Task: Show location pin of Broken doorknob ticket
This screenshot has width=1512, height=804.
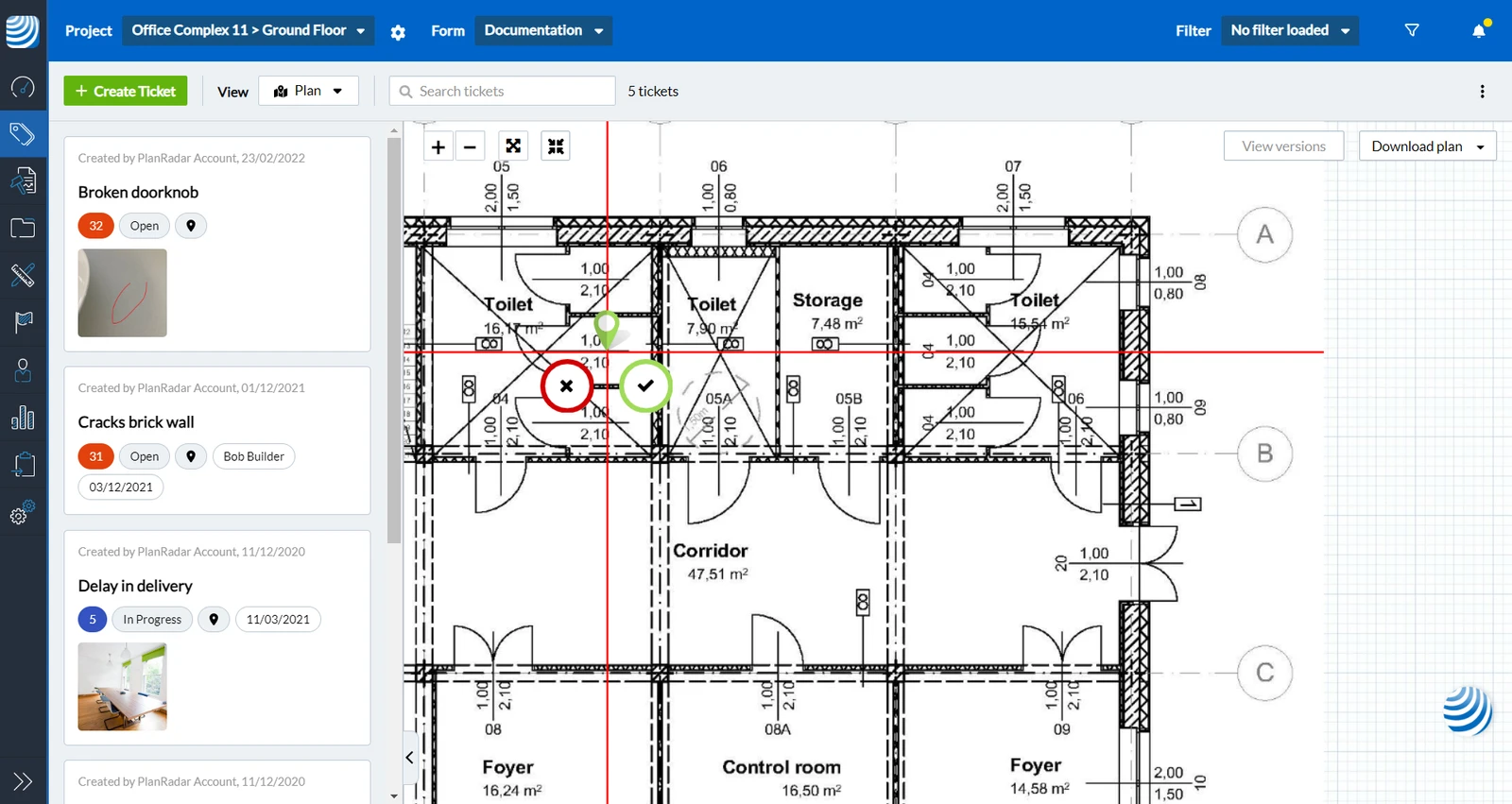Action: pyautogui.click(x=191, y=226)
